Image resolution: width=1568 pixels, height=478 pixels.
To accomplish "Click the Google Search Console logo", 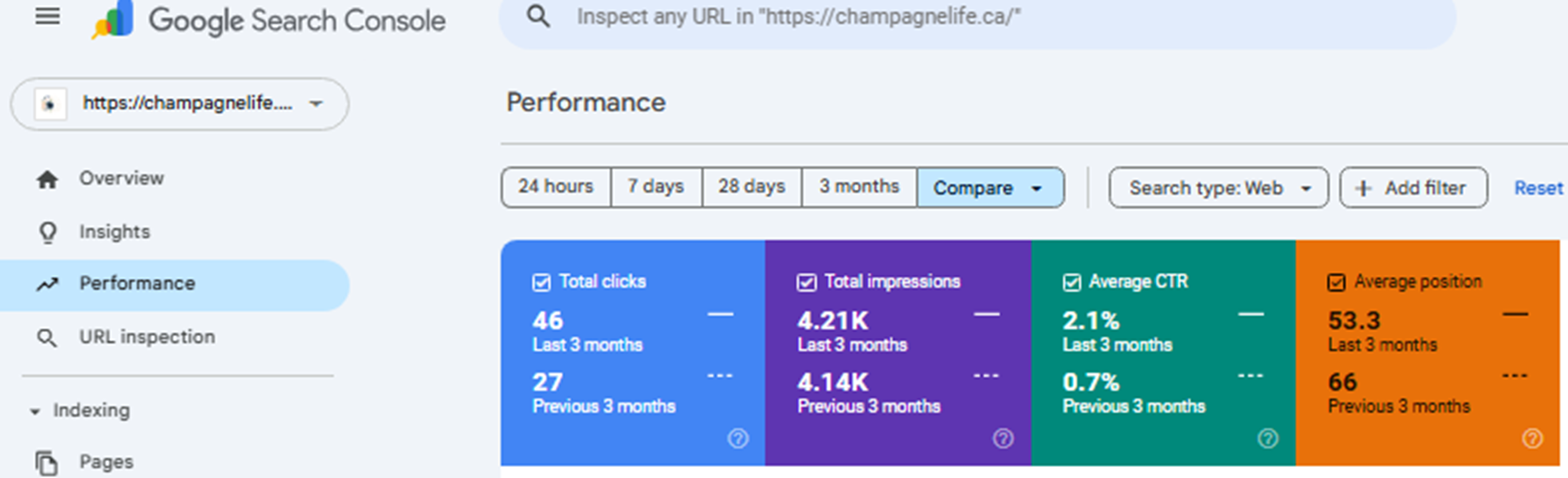I will [x=112, y=20].
